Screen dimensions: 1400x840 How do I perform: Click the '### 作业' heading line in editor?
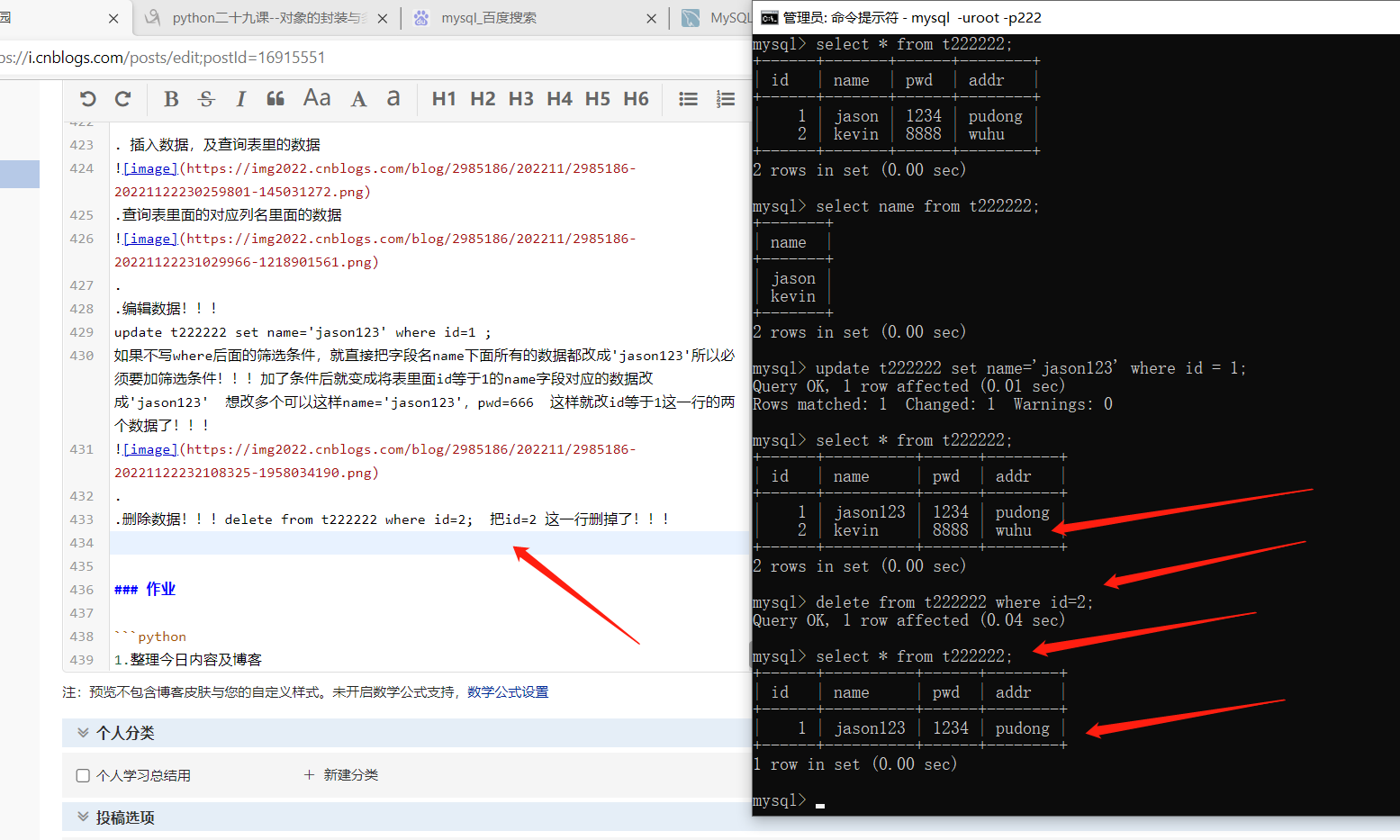click(145, 589)
